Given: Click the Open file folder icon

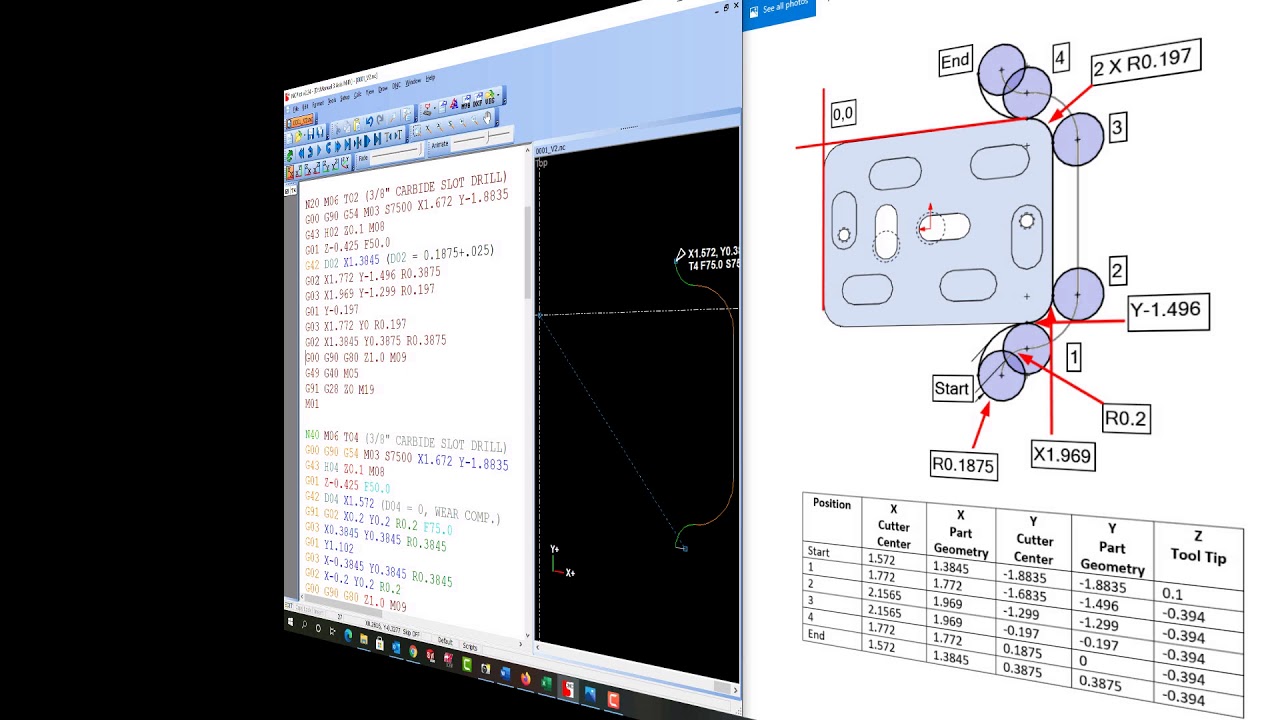Looking at the screenshot, I should pyautogui.click(x=299, y=136).
